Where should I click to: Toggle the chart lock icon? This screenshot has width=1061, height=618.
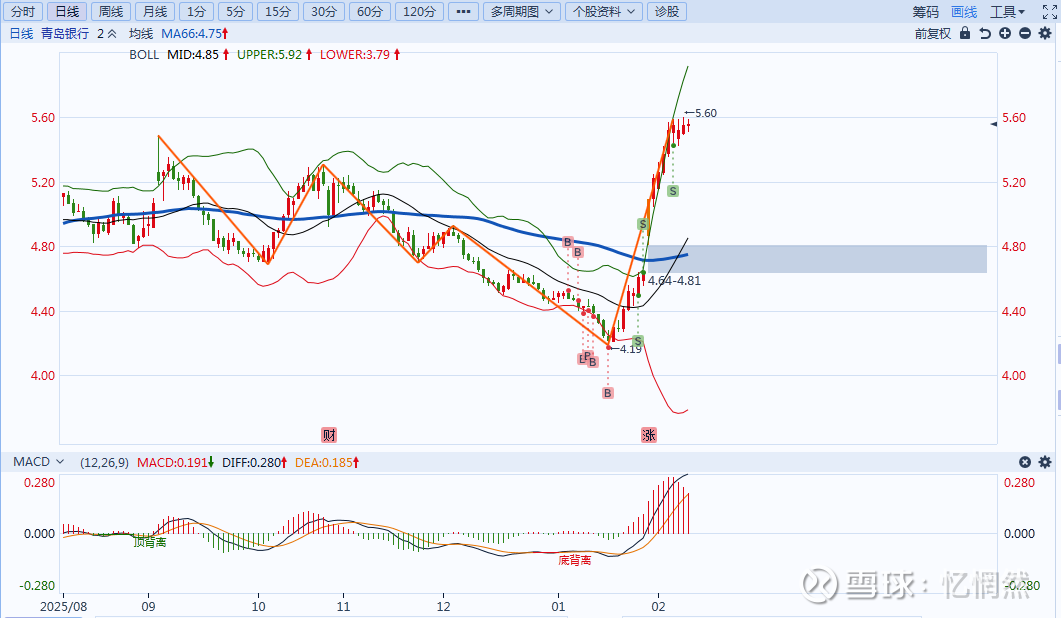pyautogui.click(x=965, y=33)
